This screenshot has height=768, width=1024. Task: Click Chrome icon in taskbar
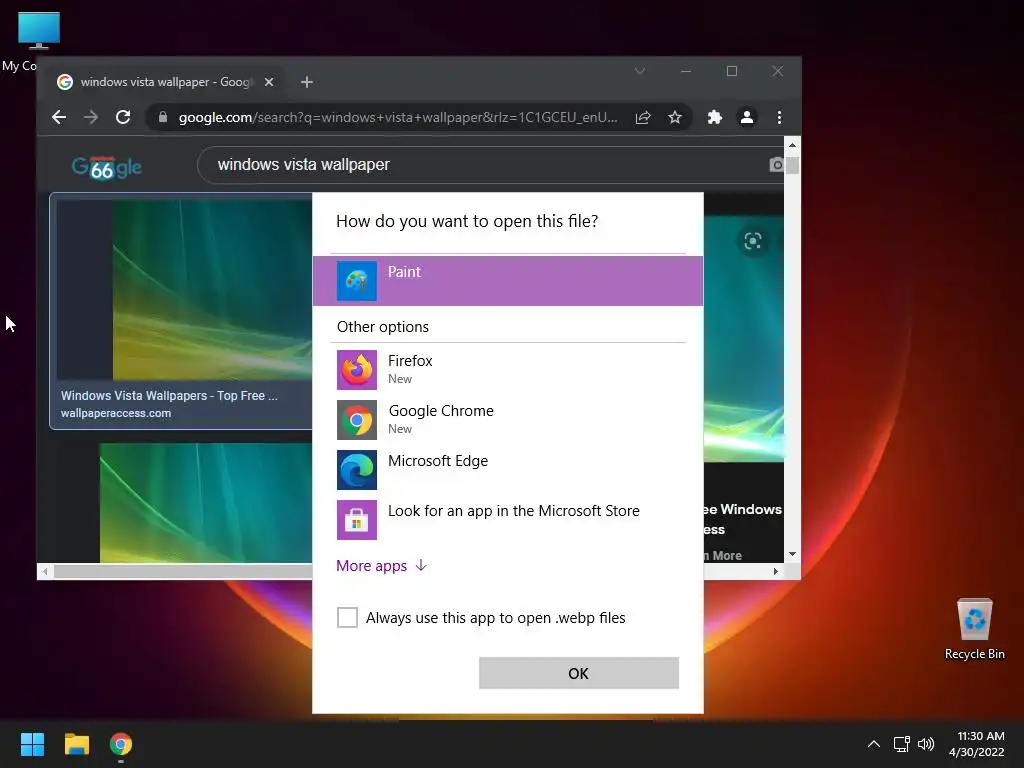[x=121, y=744]
